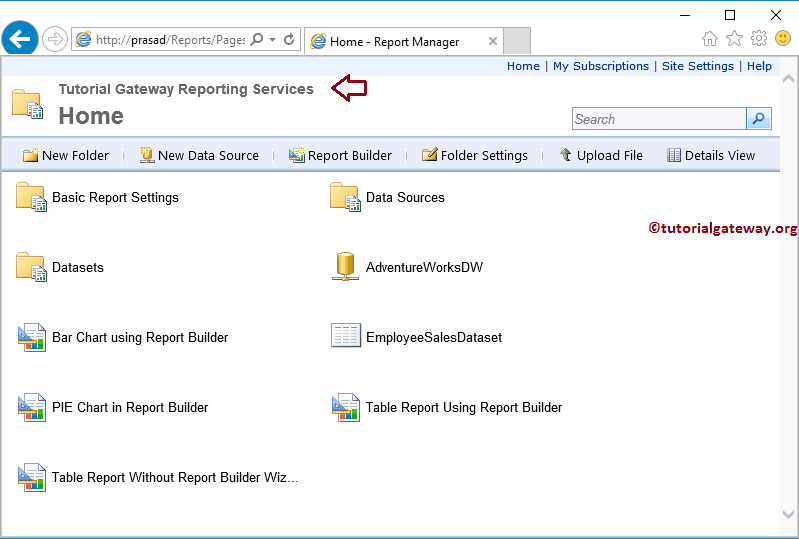Viewport: 799px width, 539px height.
Task: Select New Data Source text in toolbar
Action: coord(208,155)
